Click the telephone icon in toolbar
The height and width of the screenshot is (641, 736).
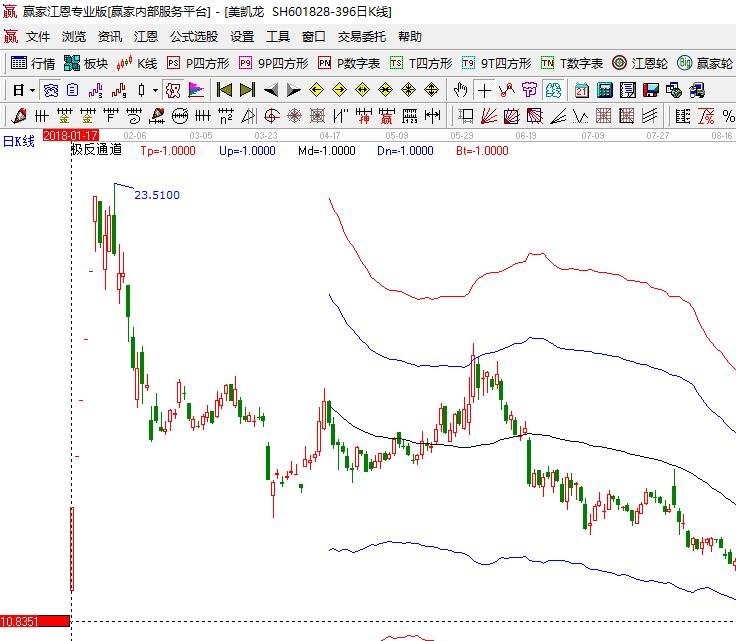click(50, 90)
